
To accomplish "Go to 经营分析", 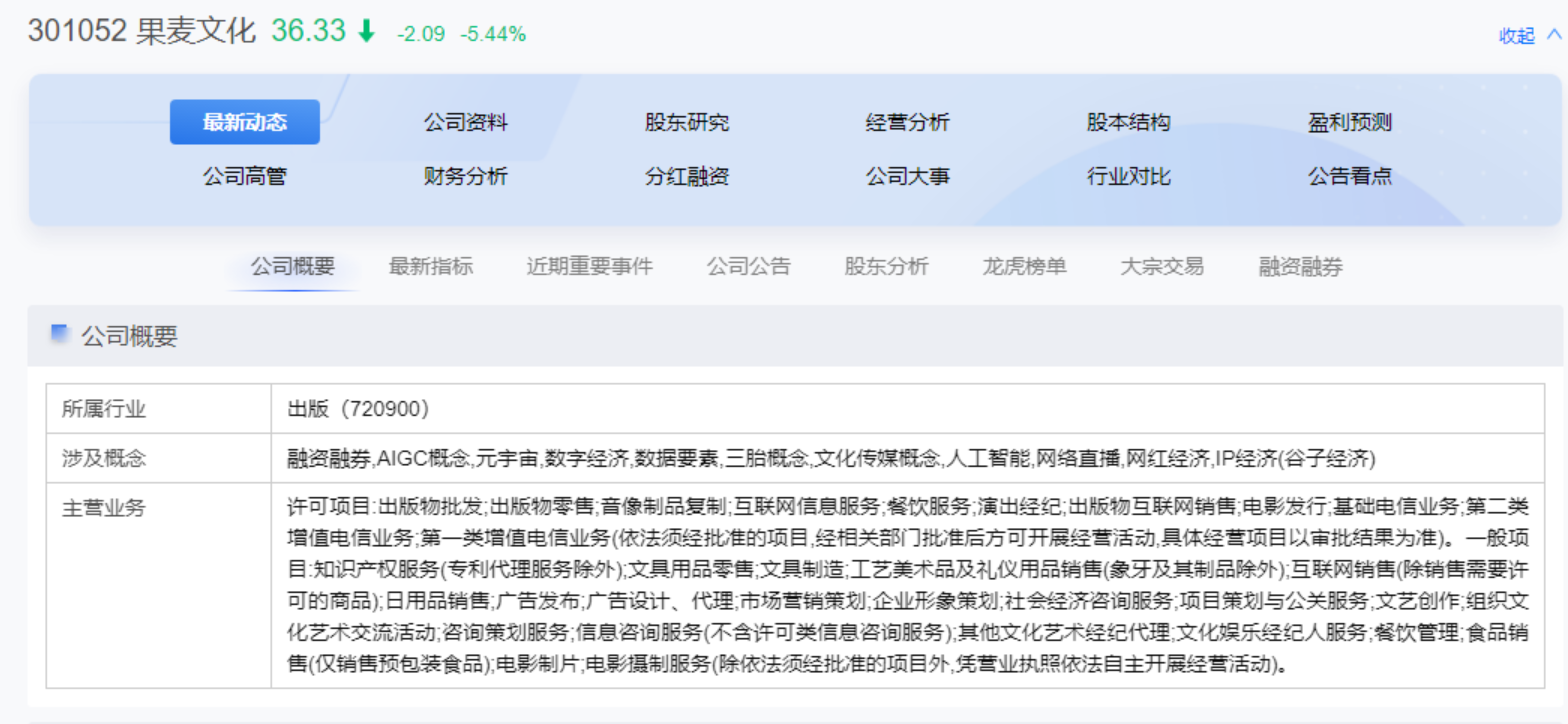I will tap(908, 123).
